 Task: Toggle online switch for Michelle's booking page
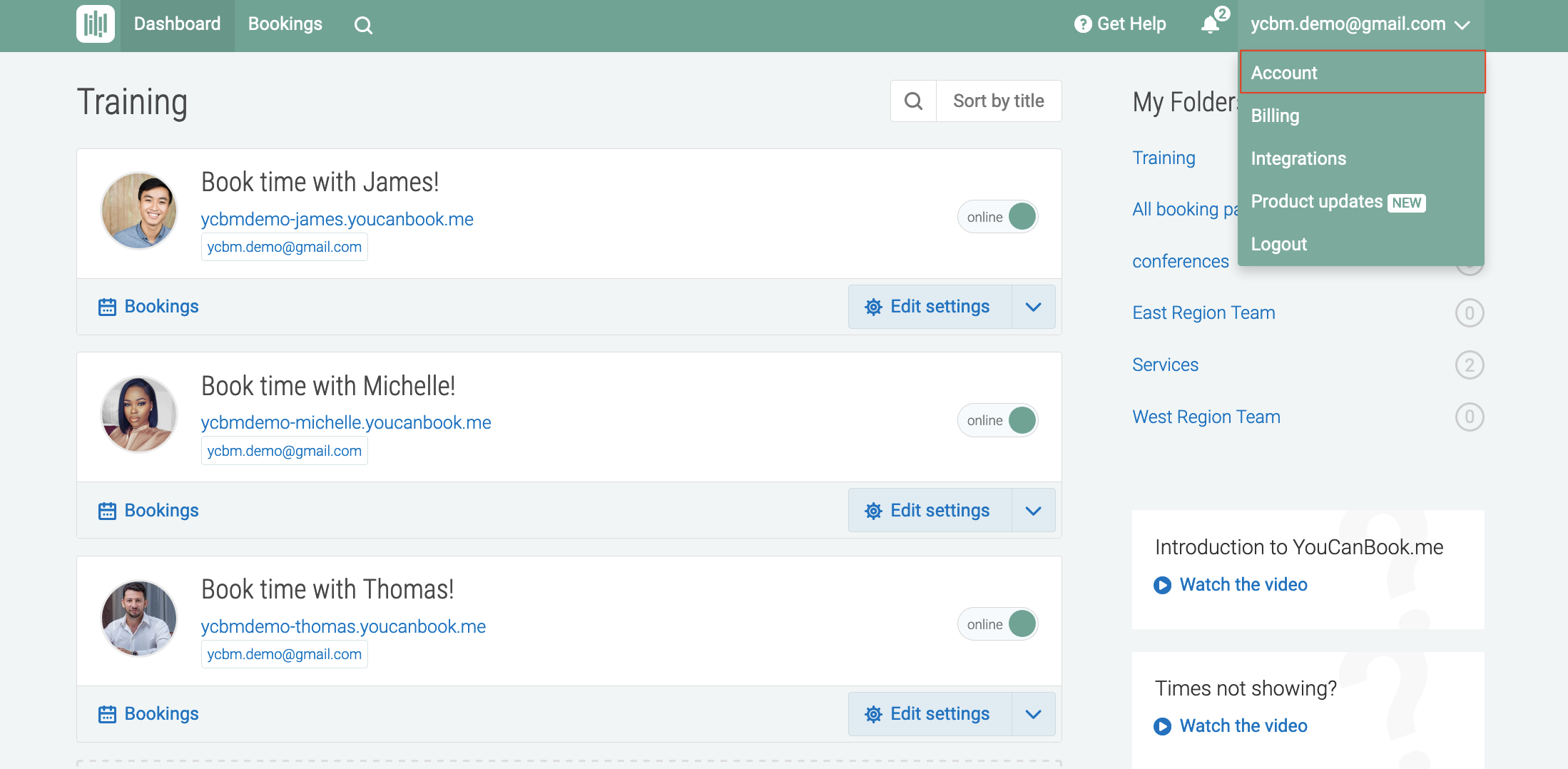click(x=997, y=420)
